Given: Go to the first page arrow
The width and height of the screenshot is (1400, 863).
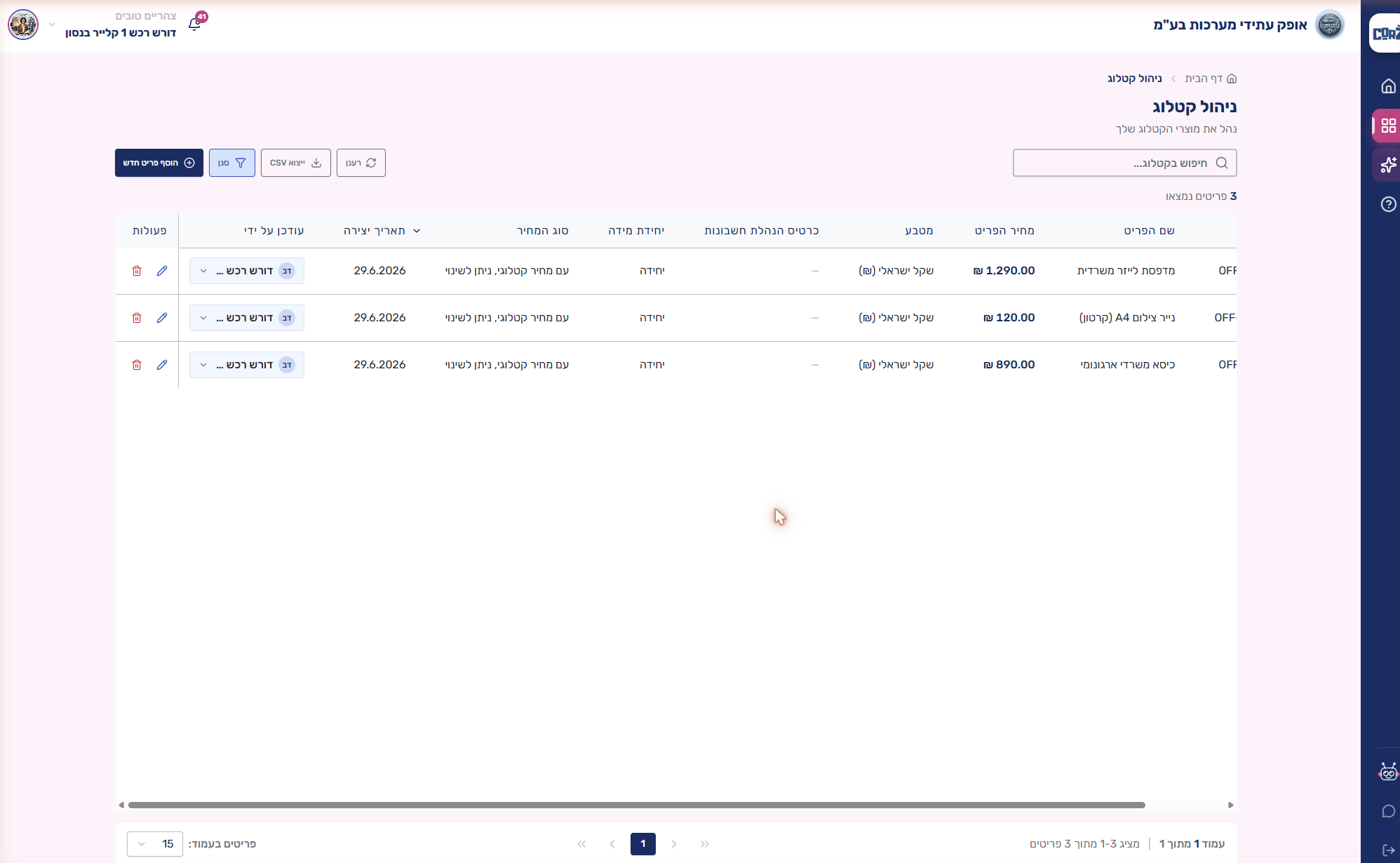Looking at the screenshot, I should coord(705,844).
